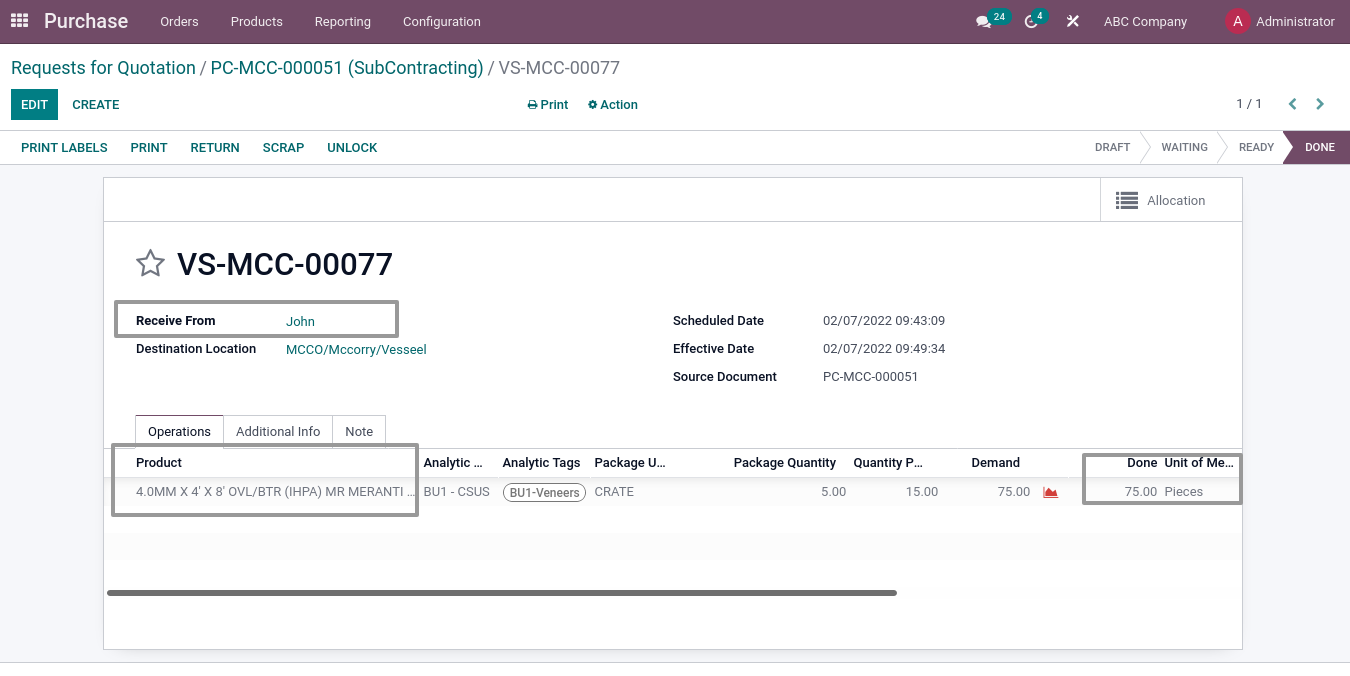
Task: Click the next record chevron
Action: (x=1319, y=103)
